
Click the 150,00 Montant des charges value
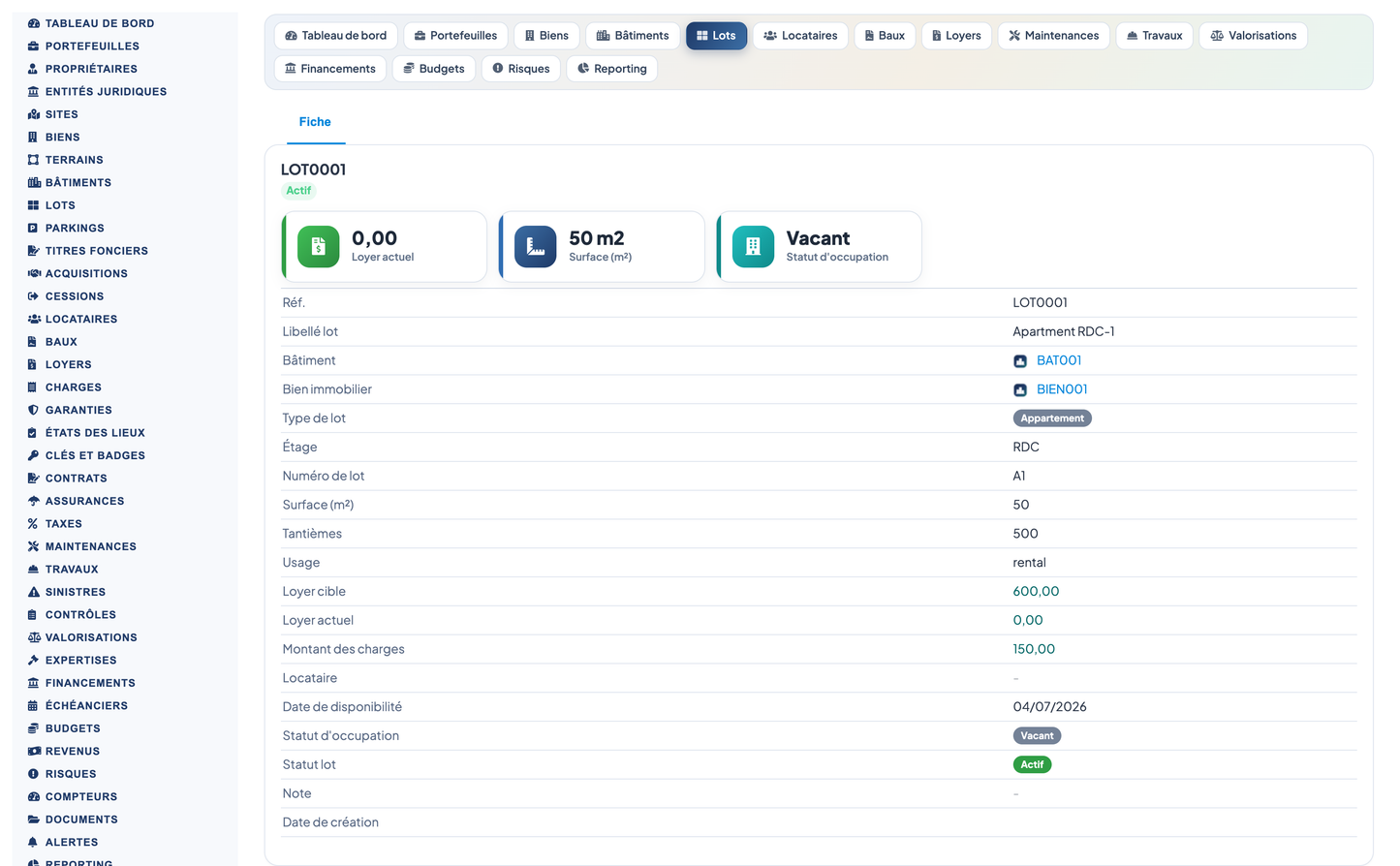(x=1034, y=650)
